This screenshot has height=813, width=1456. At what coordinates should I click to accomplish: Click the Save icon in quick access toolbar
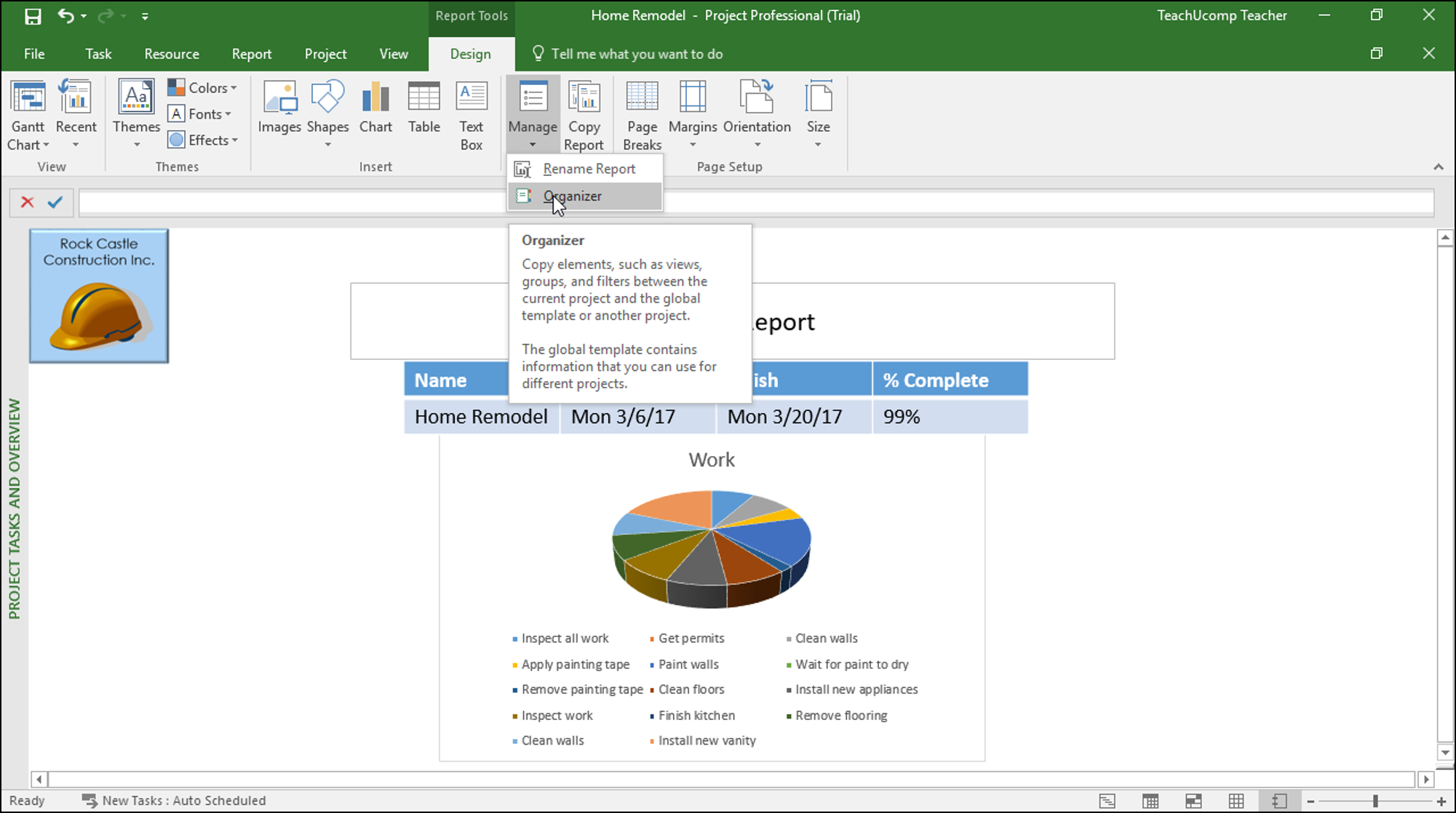[33, 16]
